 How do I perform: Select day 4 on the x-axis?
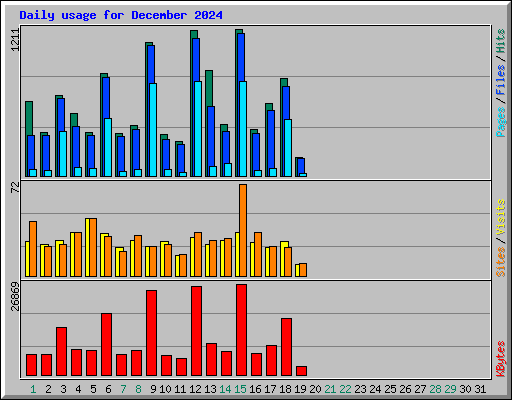[x=78, y=389]
